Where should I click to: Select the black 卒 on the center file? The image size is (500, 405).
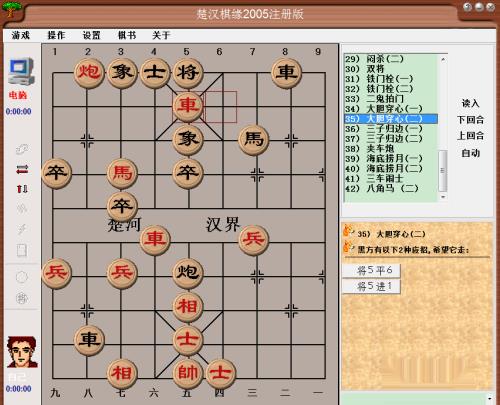tap(188, 173)
